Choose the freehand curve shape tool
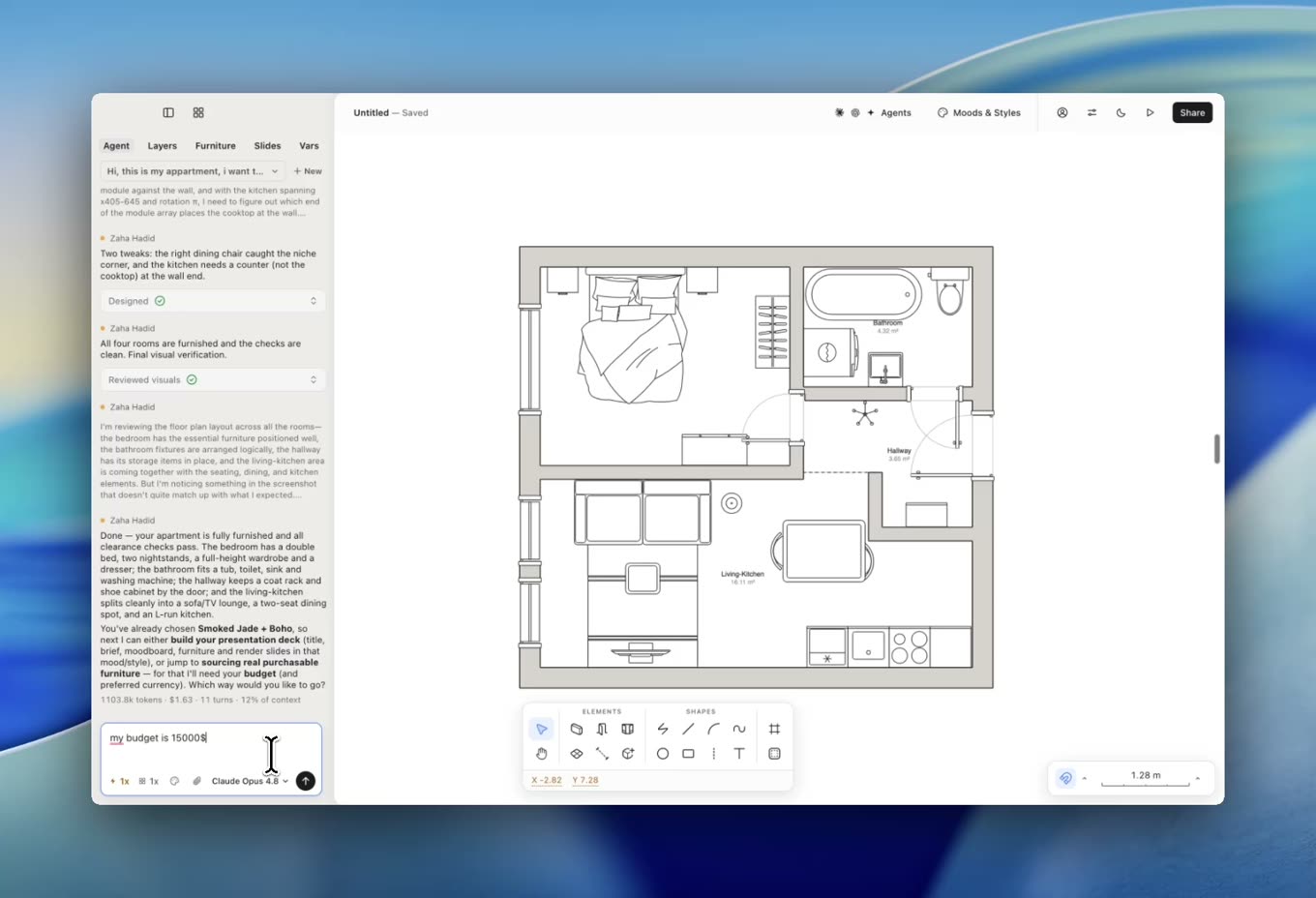 click(739, 729)
